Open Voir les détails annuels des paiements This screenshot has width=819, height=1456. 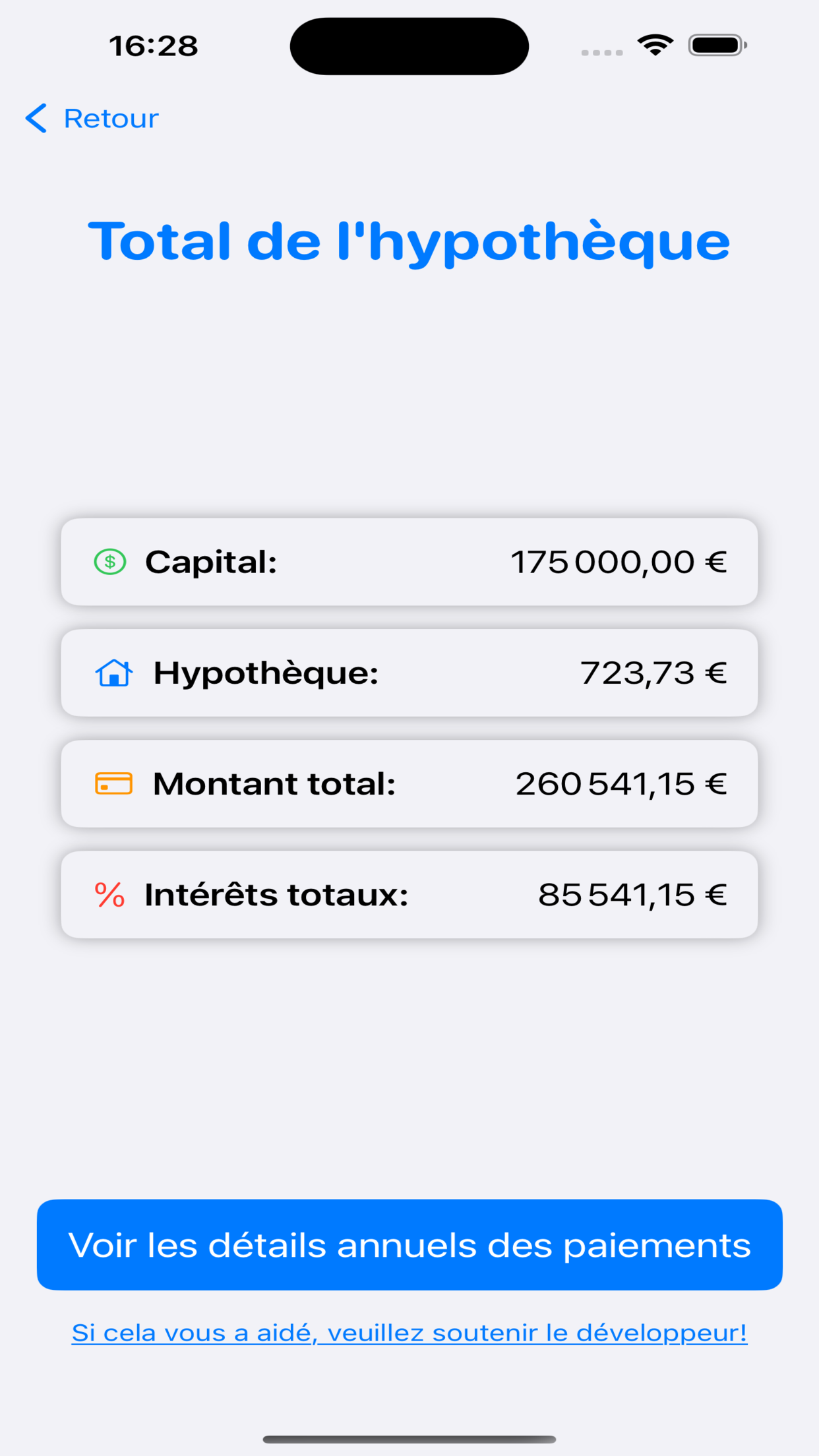coord(409,1245)
